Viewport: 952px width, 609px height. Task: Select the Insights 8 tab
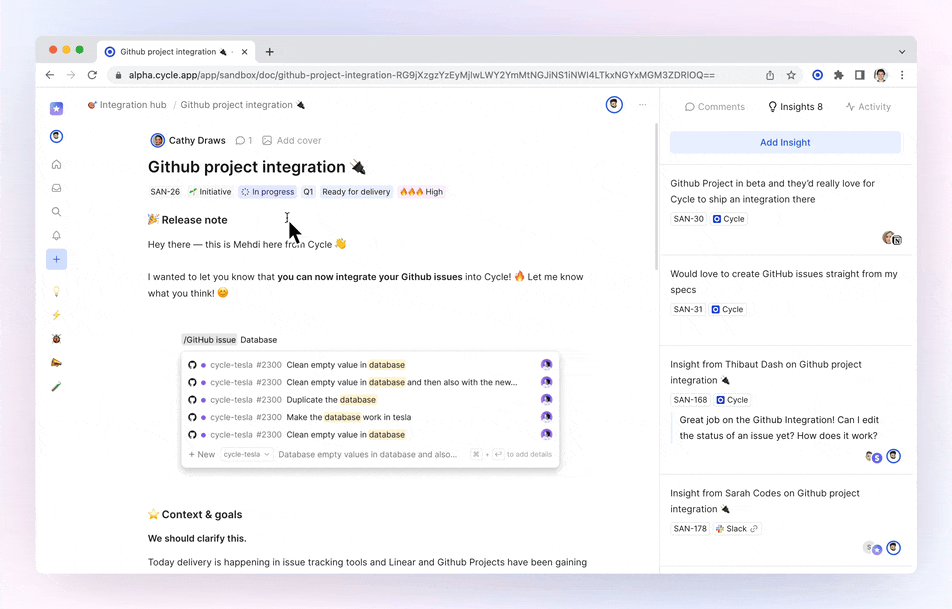(795, 107)
